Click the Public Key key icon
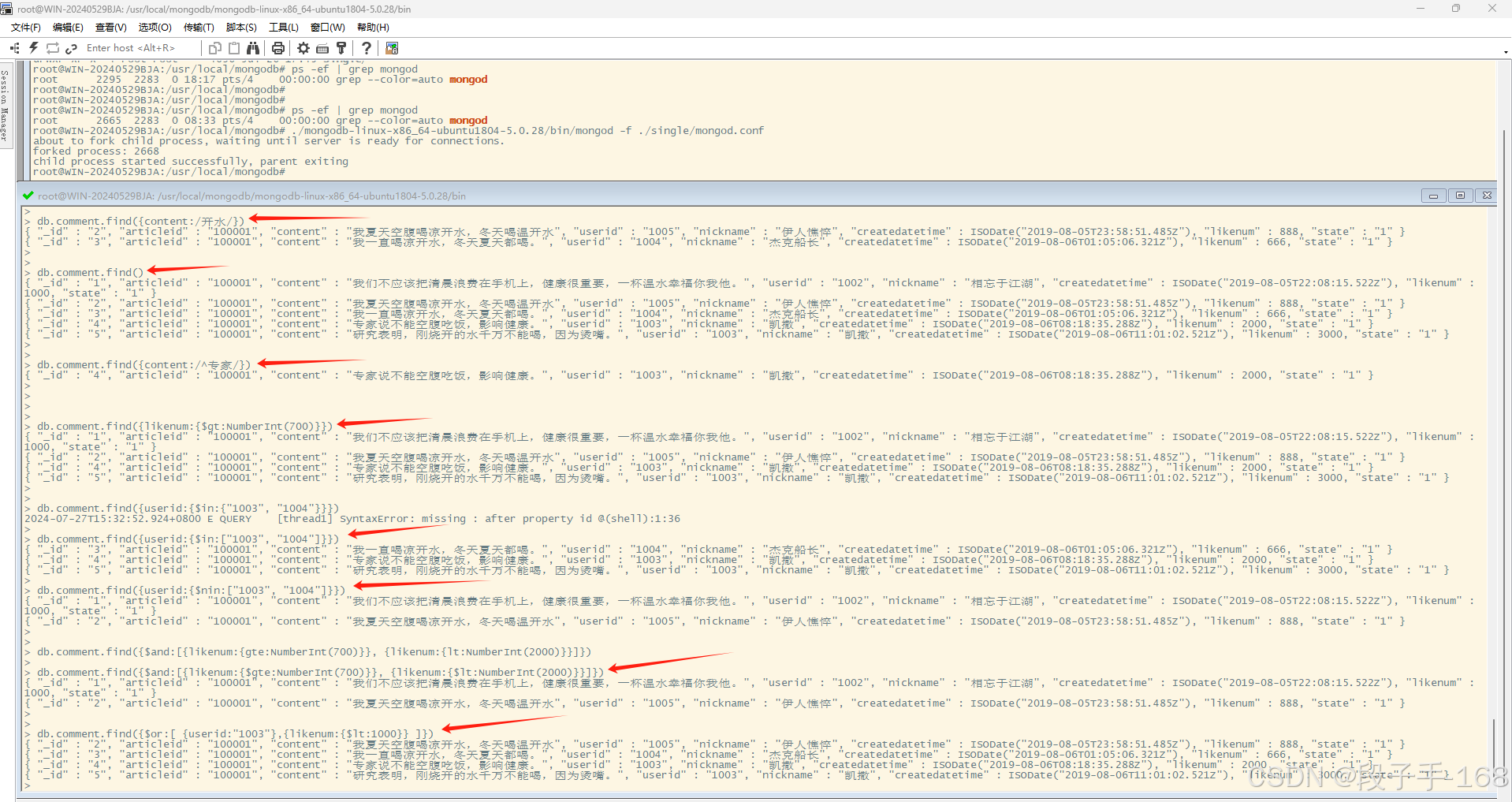Image resolution: width=1512 pixels, height=802 pixels. pos(341,48)
